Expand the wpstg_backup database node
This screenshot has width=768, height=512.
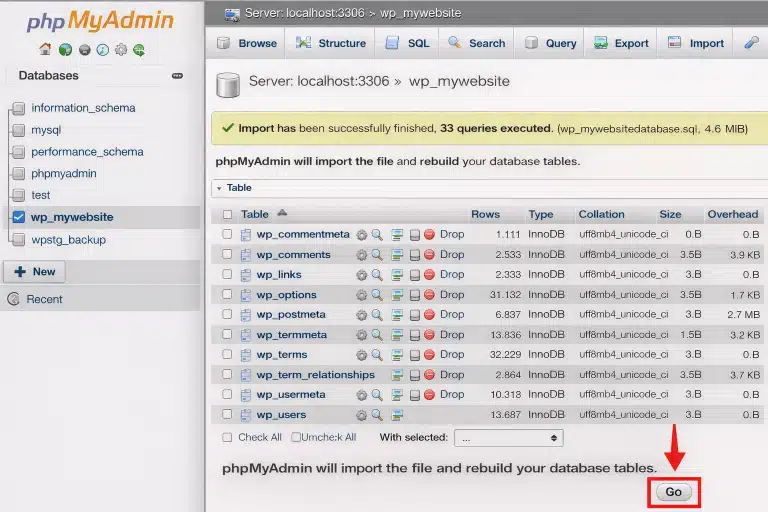pyautogui.click(x=19, y=240)
